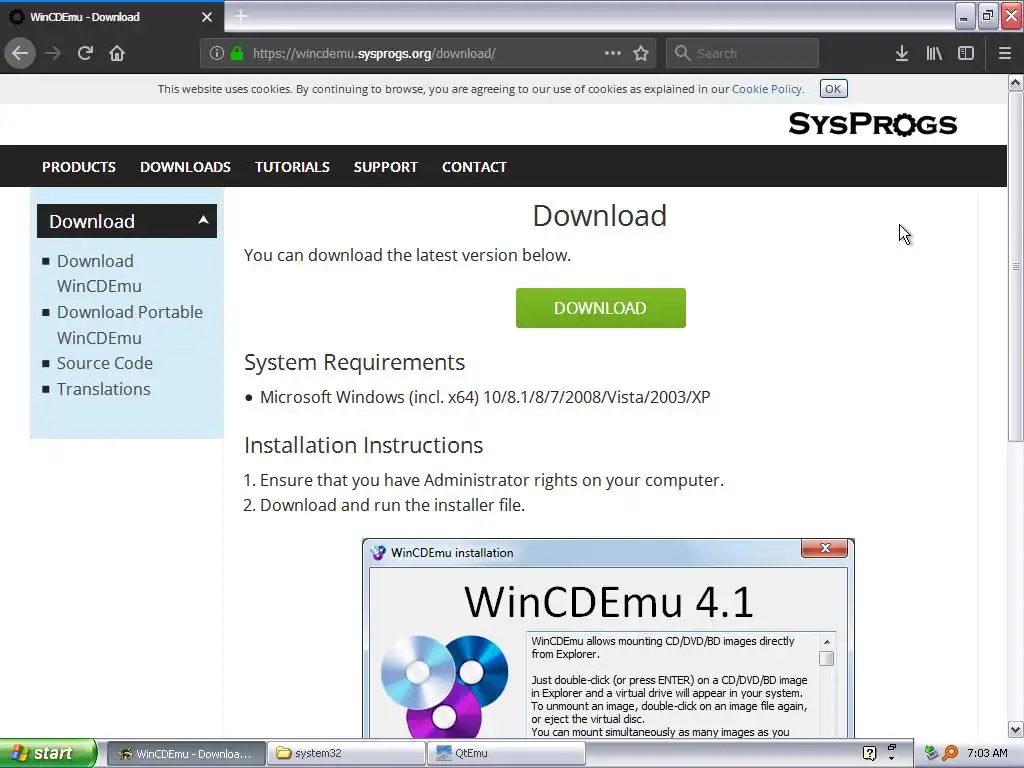Open the Windows Start menu

click(x=48, y=753)
